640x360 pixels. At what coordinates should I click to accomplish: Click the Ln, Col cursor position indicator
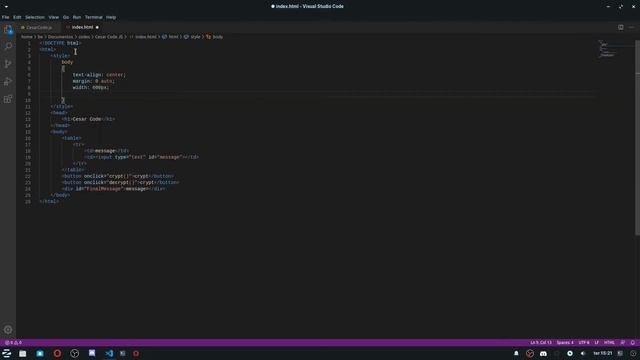coord(541,342)
